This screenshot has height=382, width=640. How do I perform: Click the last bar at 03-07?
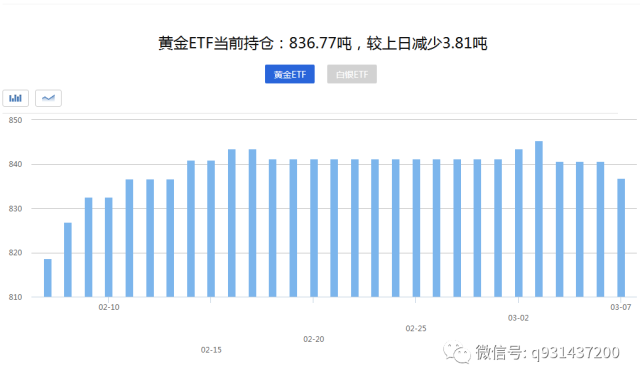pyautogui.click(x=621, y=238)
